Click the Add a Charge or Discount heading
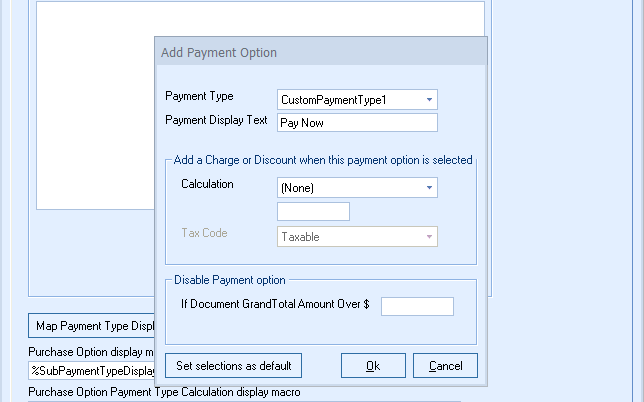This screenshot has height=402, width=644. click(322, 160)
